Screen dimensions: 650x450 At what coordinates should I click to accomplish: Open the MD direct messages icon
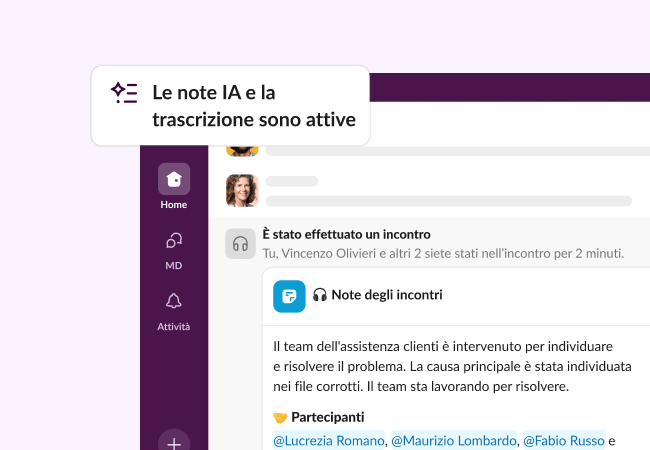click(x=174, y=240)
